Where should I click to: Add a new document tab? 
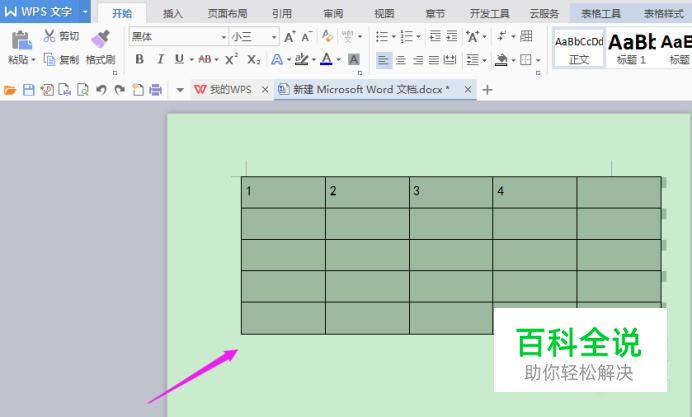tap(487, 90)
